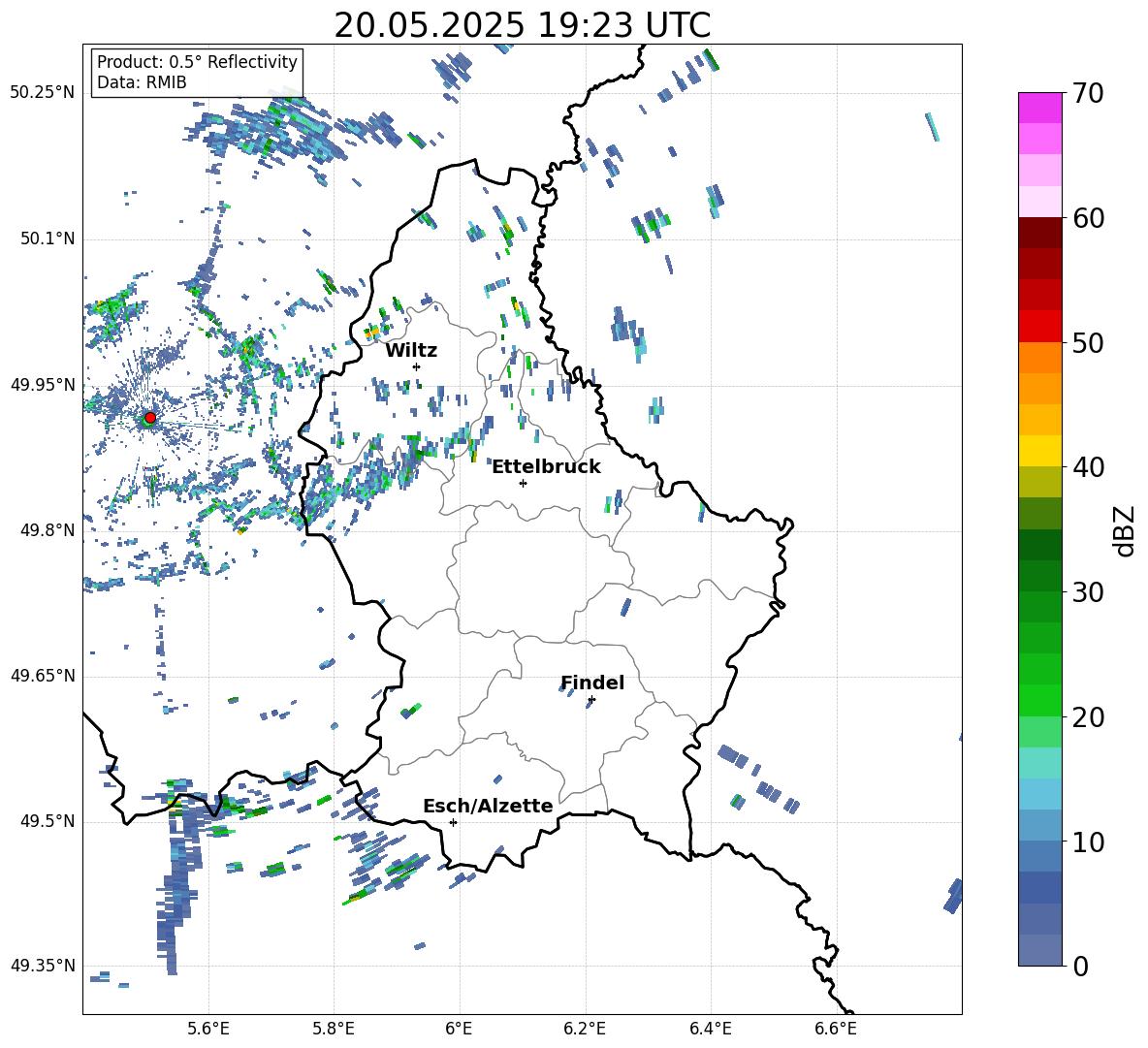Screen dimensions: 1148x1048
Task: Click the colorbar tick label 0
Action: click(1081, 967)
